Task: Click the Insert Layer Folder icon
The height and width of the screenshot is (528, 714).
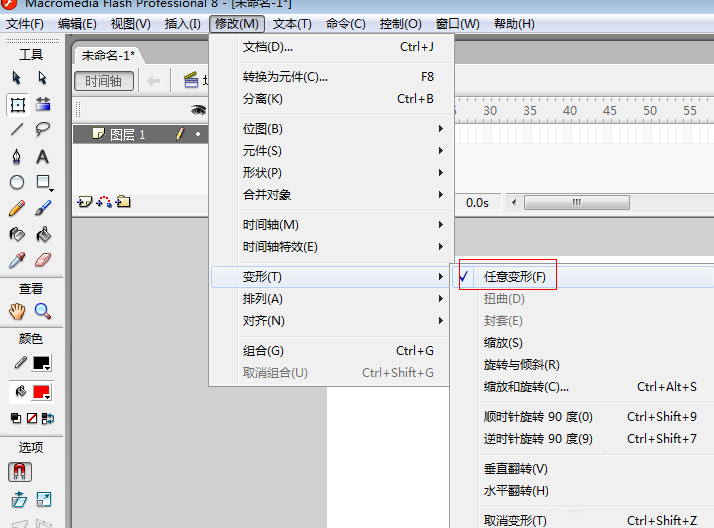Action: click(123, 201)
